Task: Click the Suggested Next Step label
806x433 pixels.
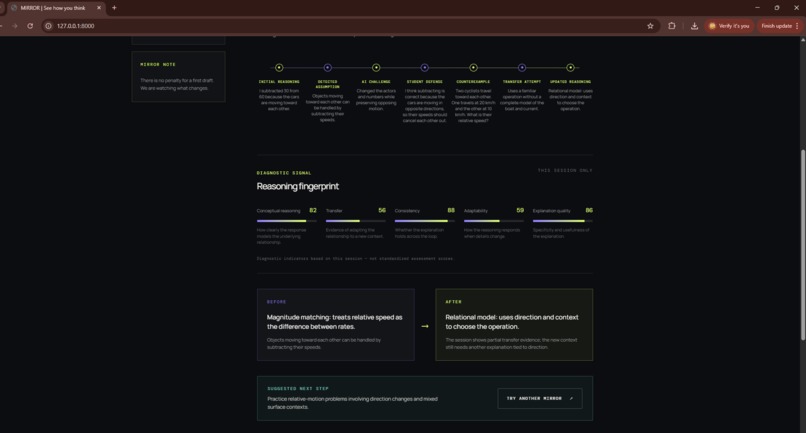Action: [298, 389]
